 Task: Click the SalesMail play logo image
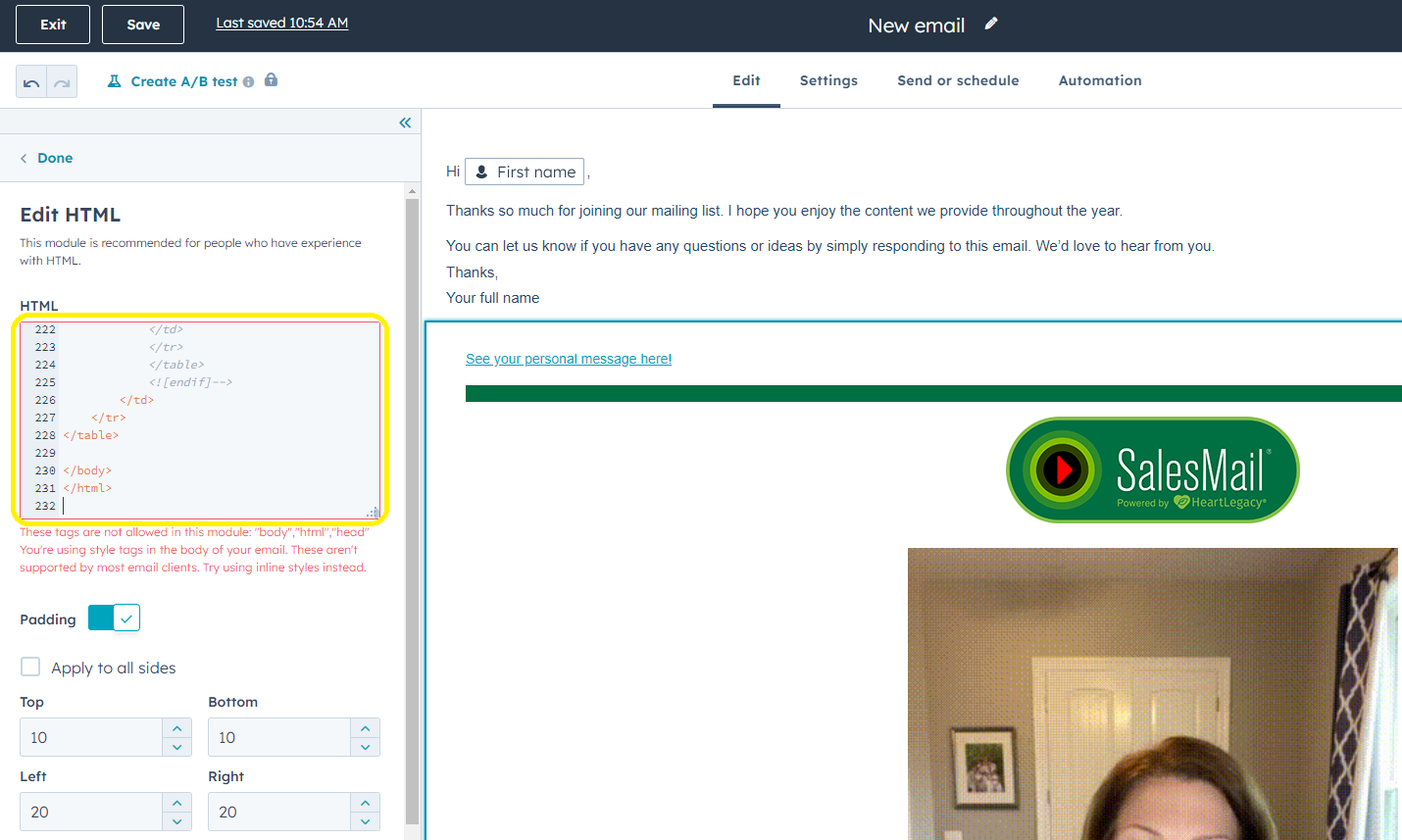pyautogui.click(x=1152, y=469)
